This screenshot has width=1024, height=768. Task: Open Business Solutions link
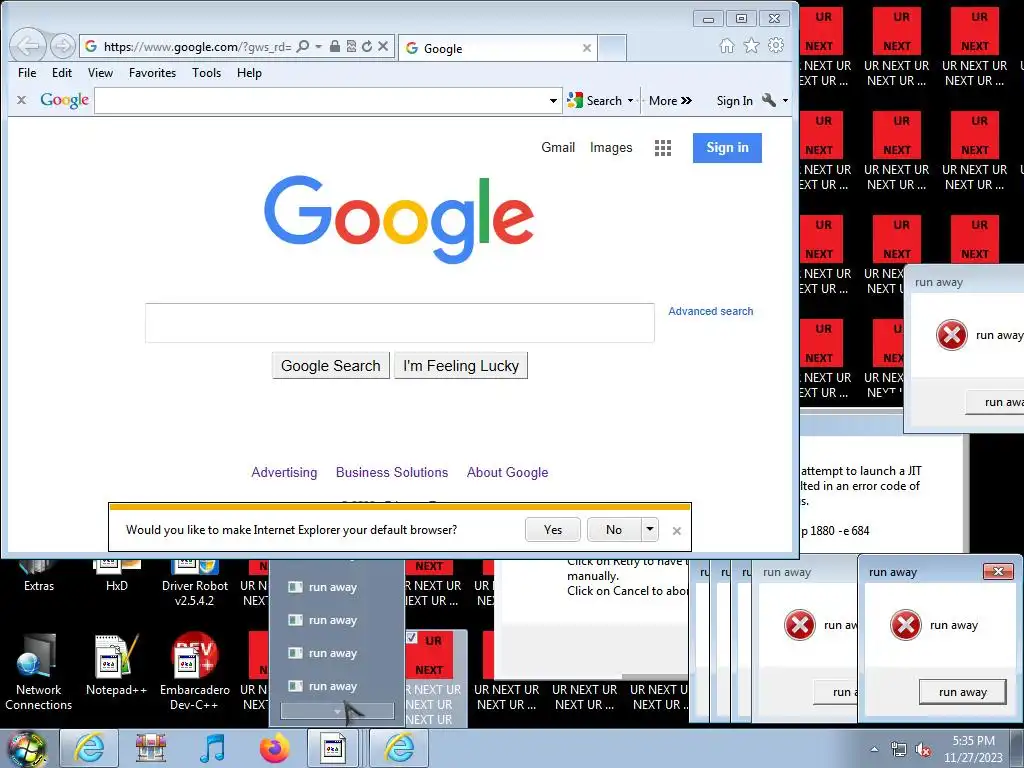392,472
